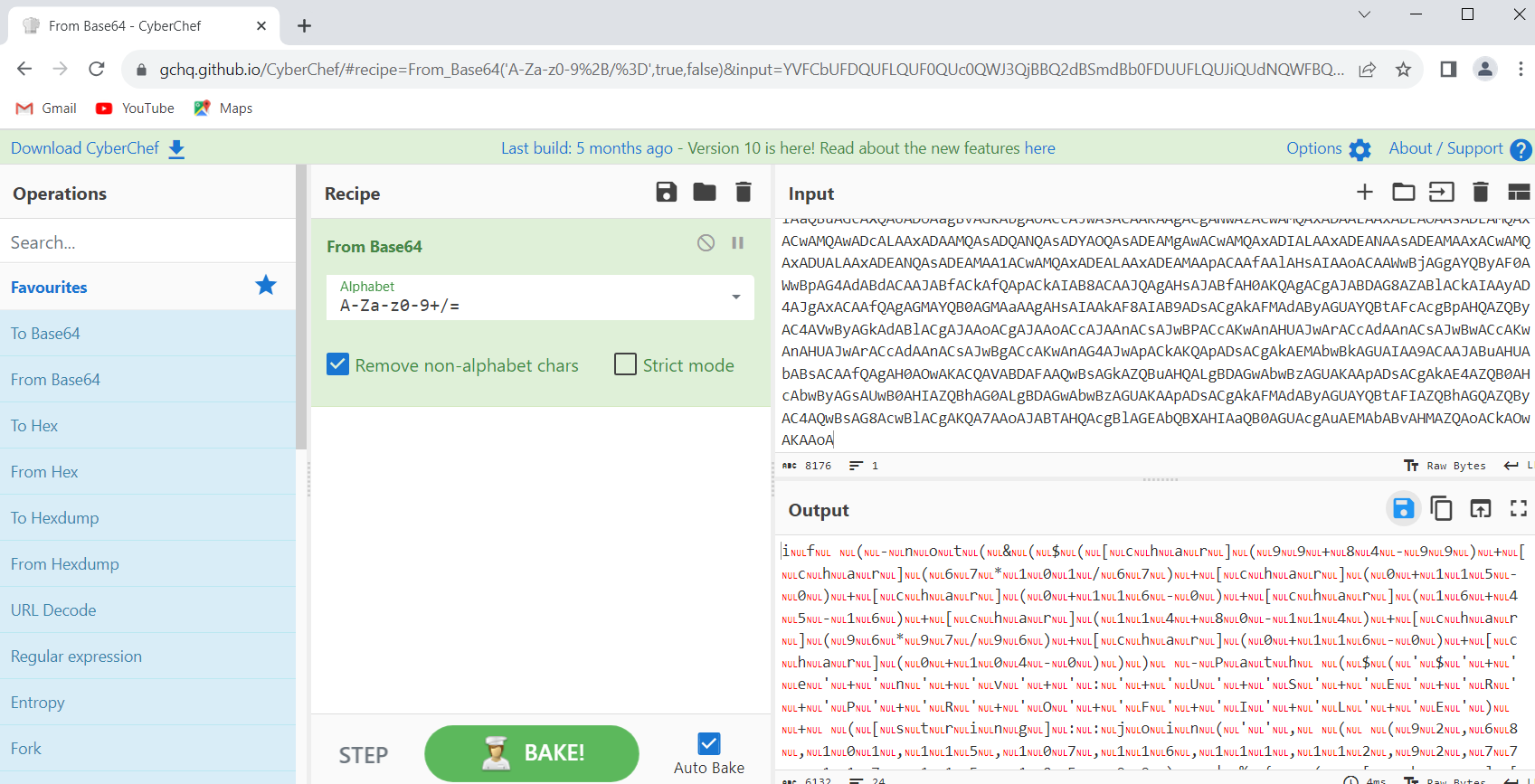Select the Fork operation
This screenshot has height=784, width=1535.
coord(147,748)
